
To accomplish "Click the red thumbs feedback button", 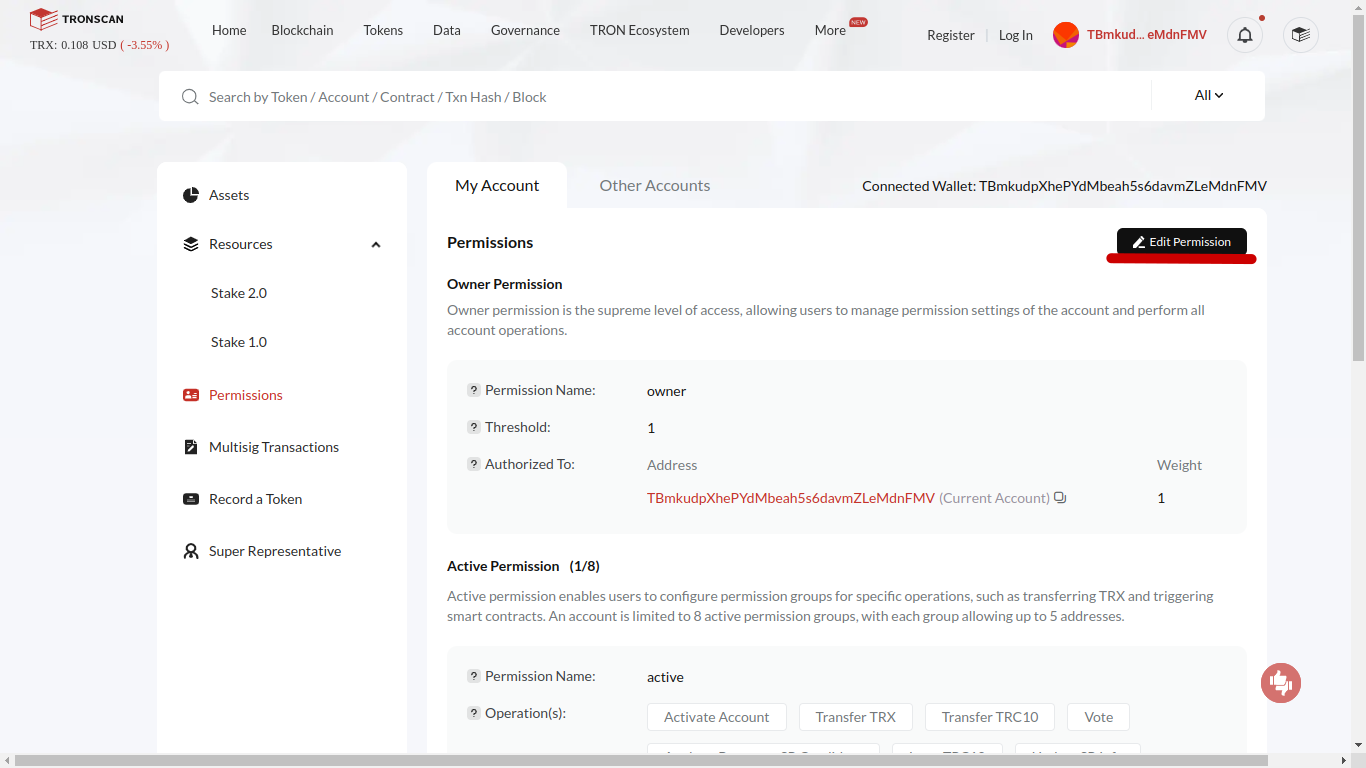I will [x=1281, y=683].
